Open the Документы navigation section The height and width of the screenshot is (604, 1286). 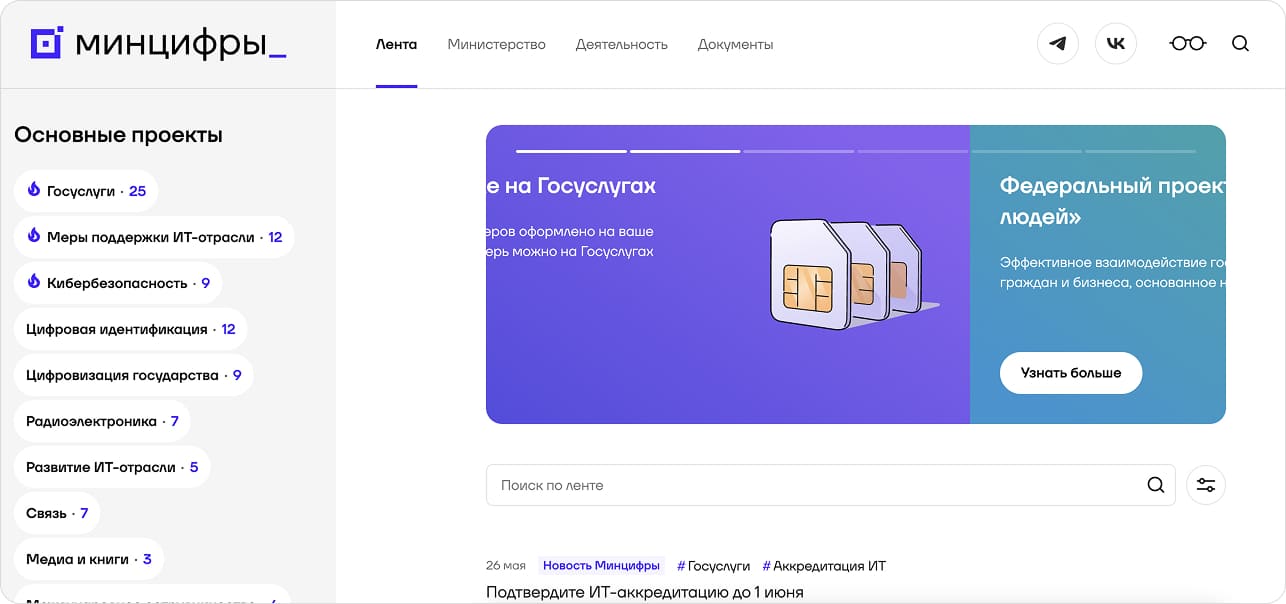pyautogui.click(x=734, y=44)
